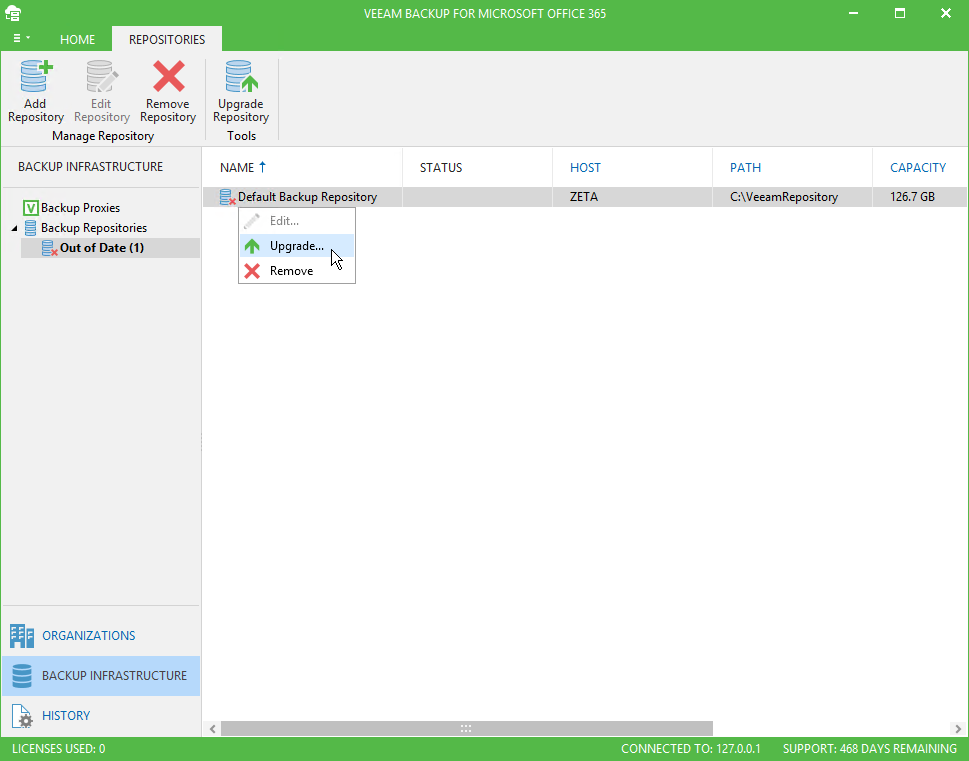Screen dimensions: 969x761
Task: Choose Edit... in the context menu
Action: (x=297, y=221)
